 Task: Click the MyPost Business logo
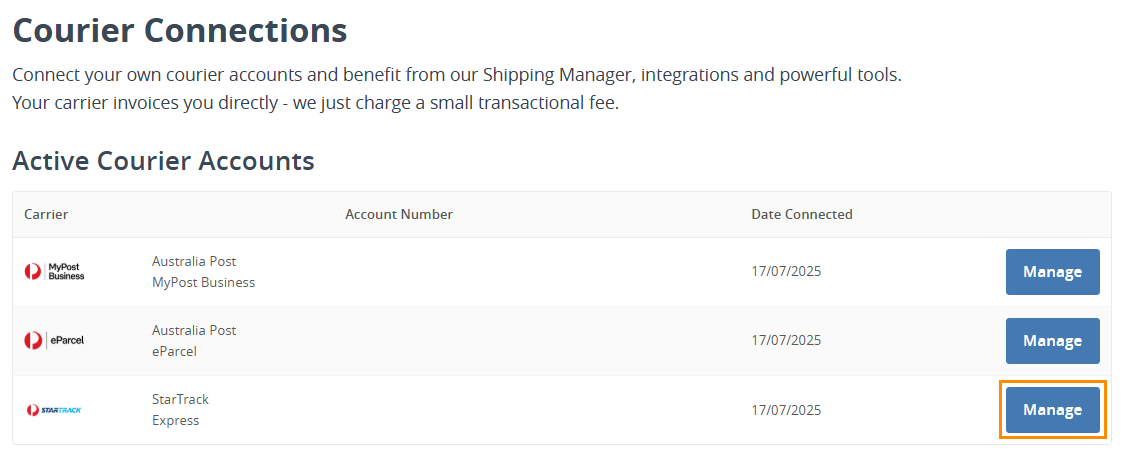click(x=55, y=272)
